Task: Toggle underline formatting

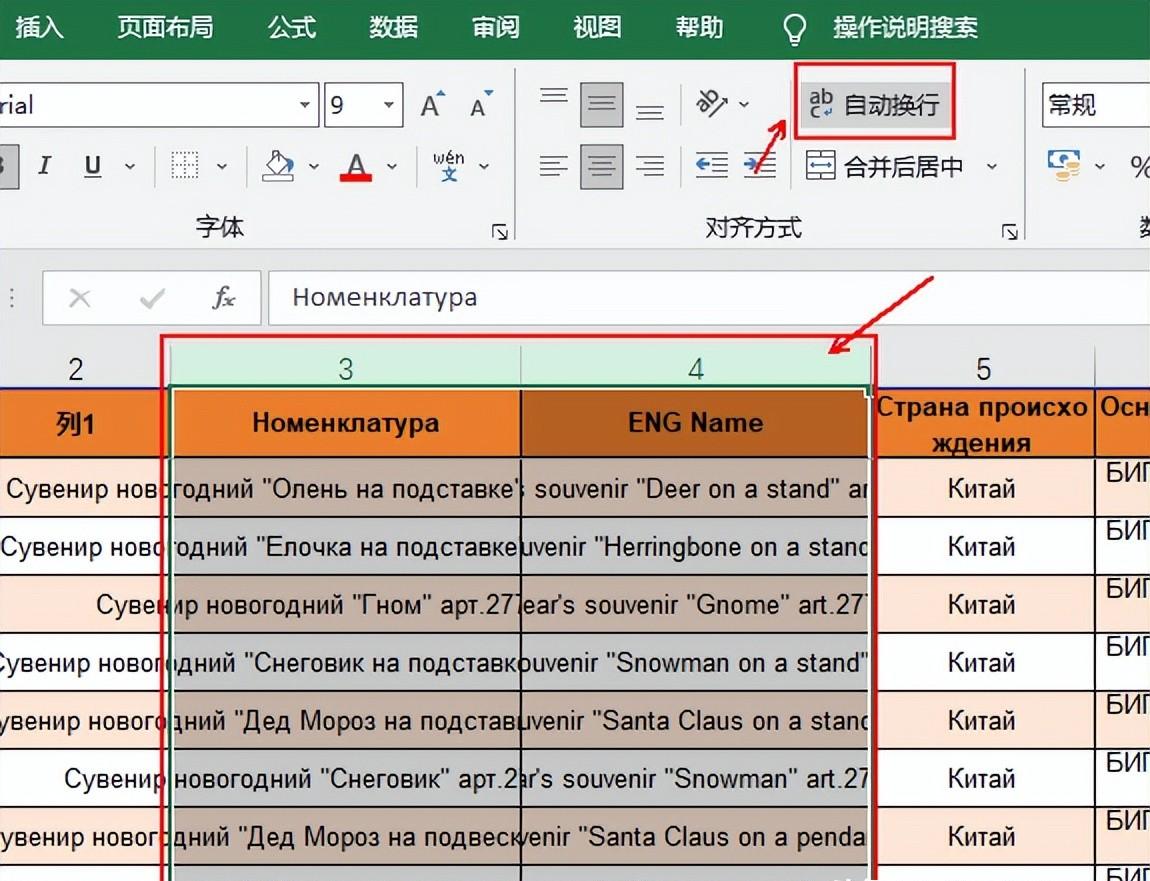Action: 92,166
